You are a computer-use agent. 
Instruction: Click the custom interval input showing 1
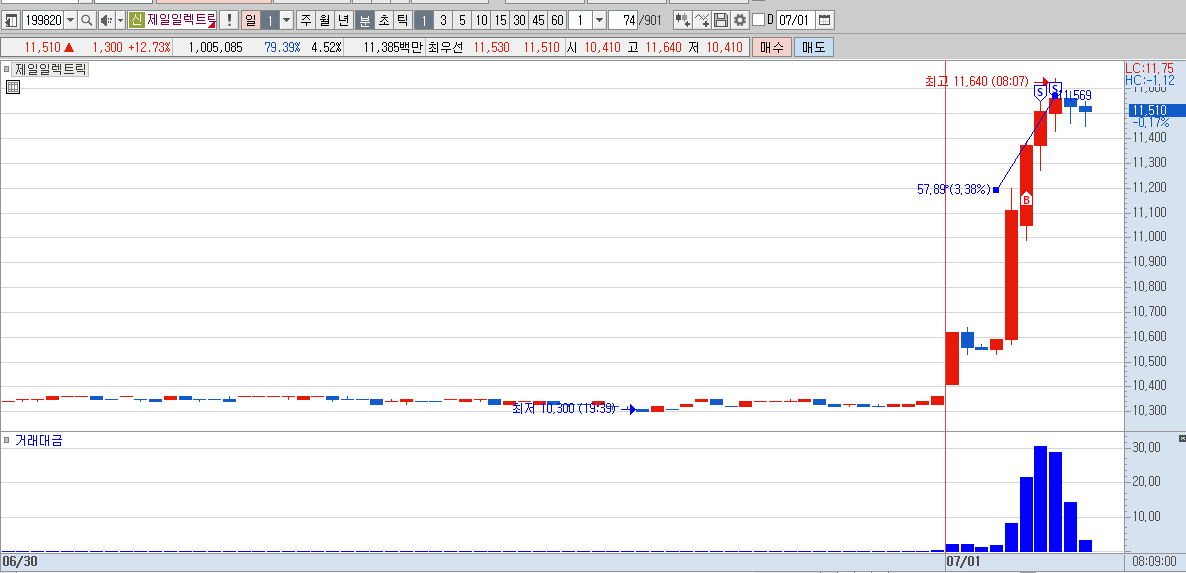pos(580,20)
